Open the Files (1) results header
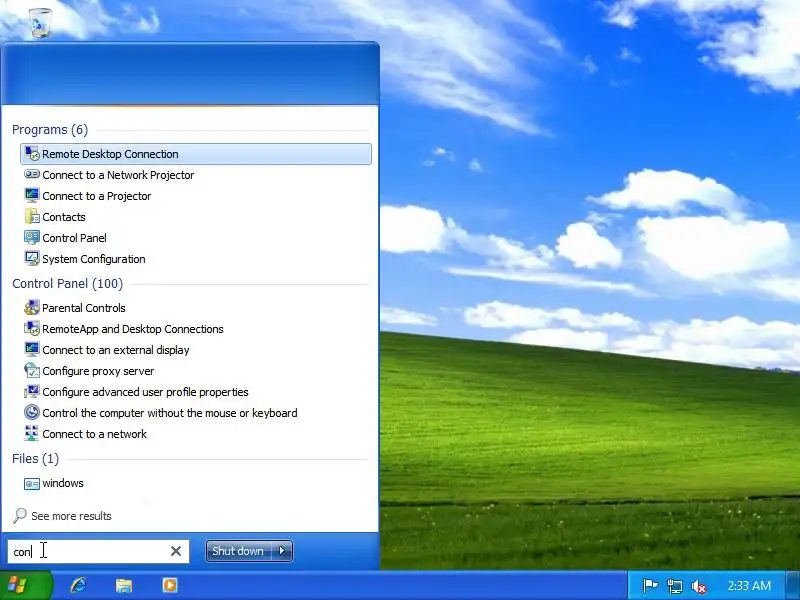 pyautogui.click(x=35, y=459)
